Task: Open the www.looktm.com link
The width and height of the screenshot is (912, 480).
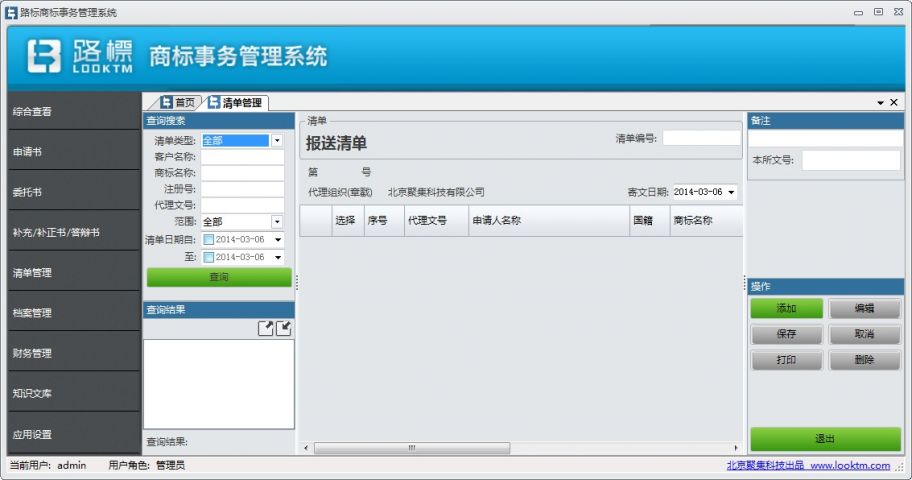Action: coord(849,466)
